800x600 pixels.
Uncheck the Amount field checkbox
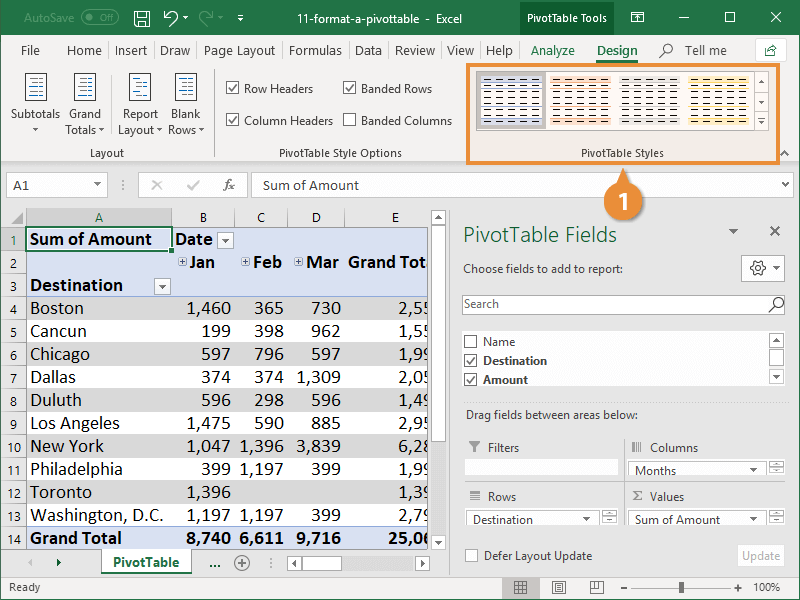click(470, 380)
